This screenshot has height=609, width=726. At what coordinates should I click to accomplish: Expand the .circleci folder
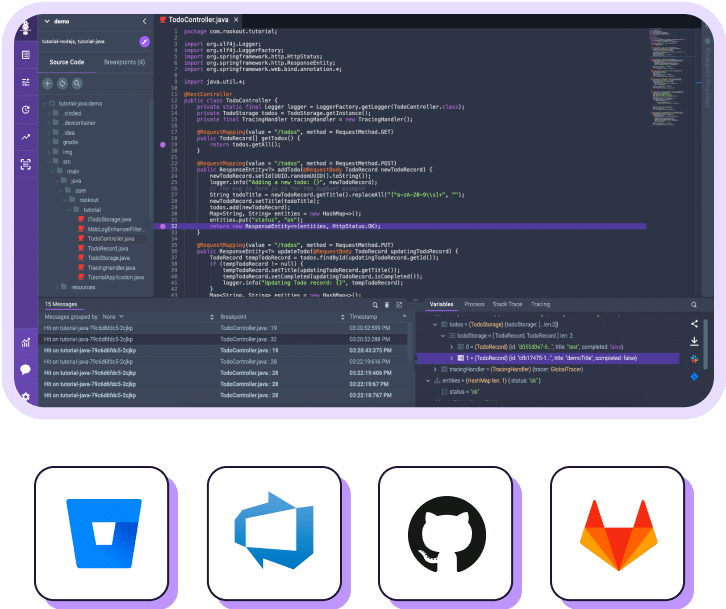[49, 113]
